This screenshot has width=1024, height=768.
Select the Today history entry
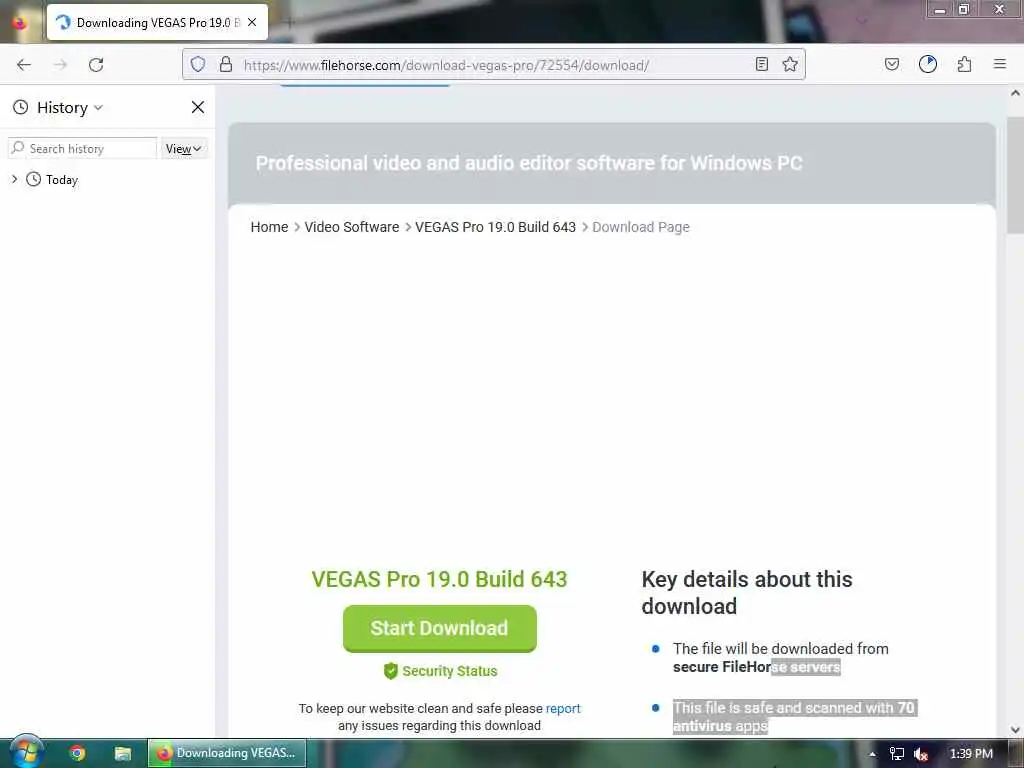click(62, 180)
